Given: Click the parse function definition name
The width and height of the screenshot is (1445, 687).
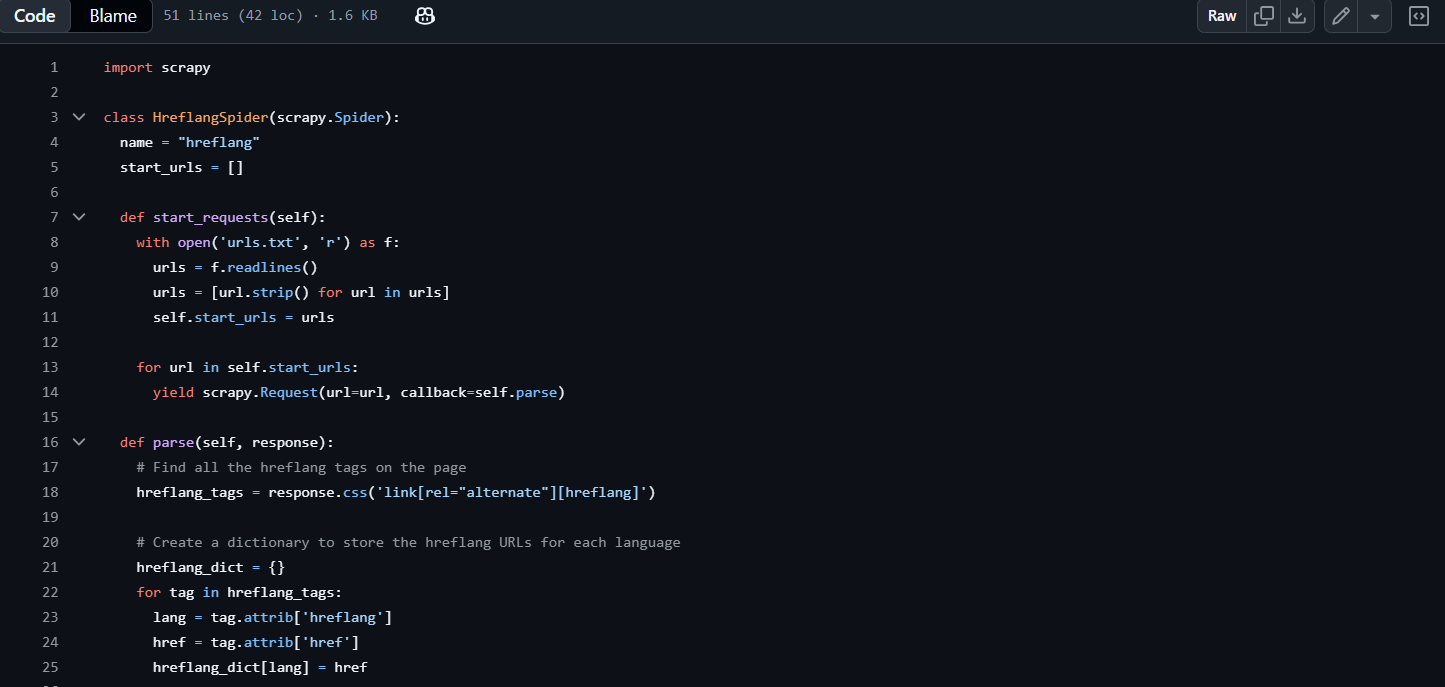Looking at the screenshot, I should [173, 442].
